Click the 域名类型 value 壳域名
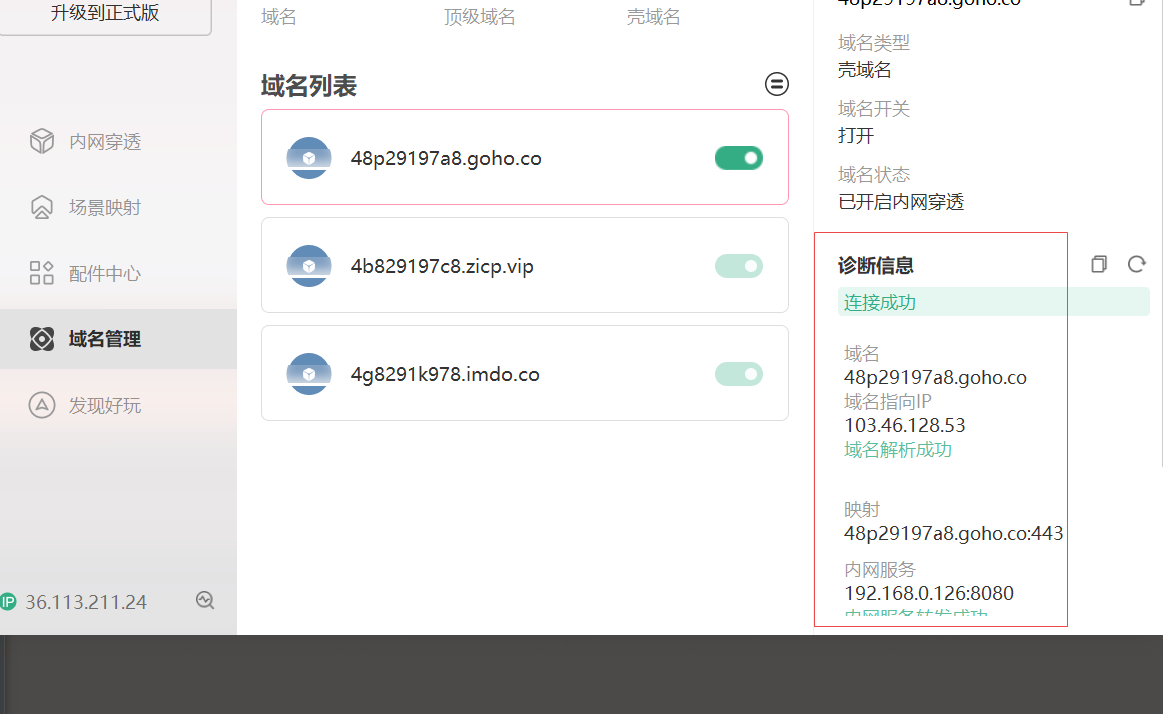The height and width of the screenshot is (714, 1163). point(865,70)
